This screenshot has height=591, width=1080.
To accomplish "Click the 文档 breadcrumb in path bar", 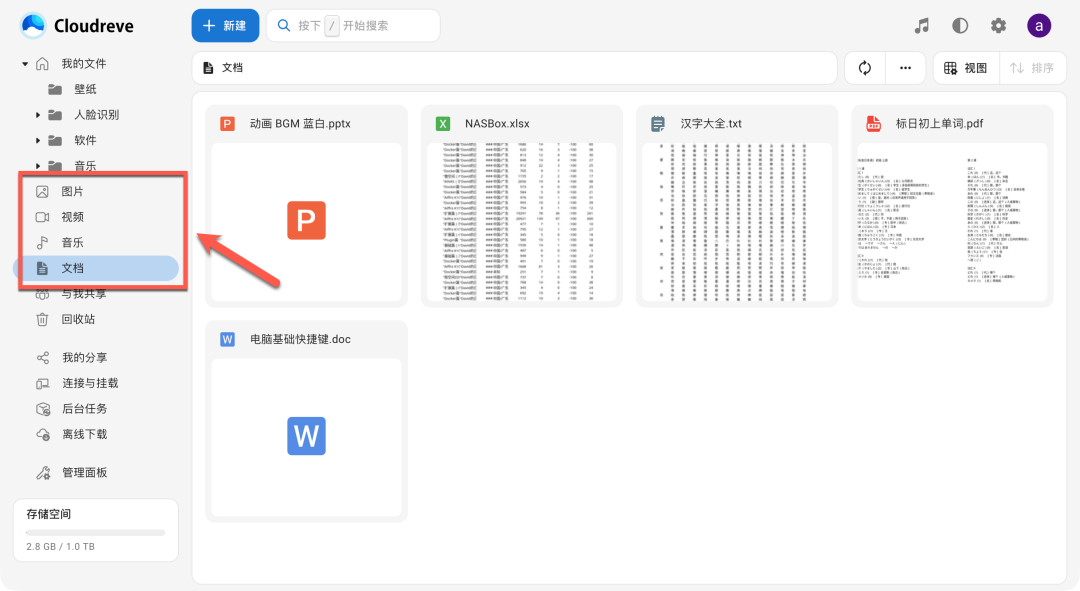I will 223,68.
